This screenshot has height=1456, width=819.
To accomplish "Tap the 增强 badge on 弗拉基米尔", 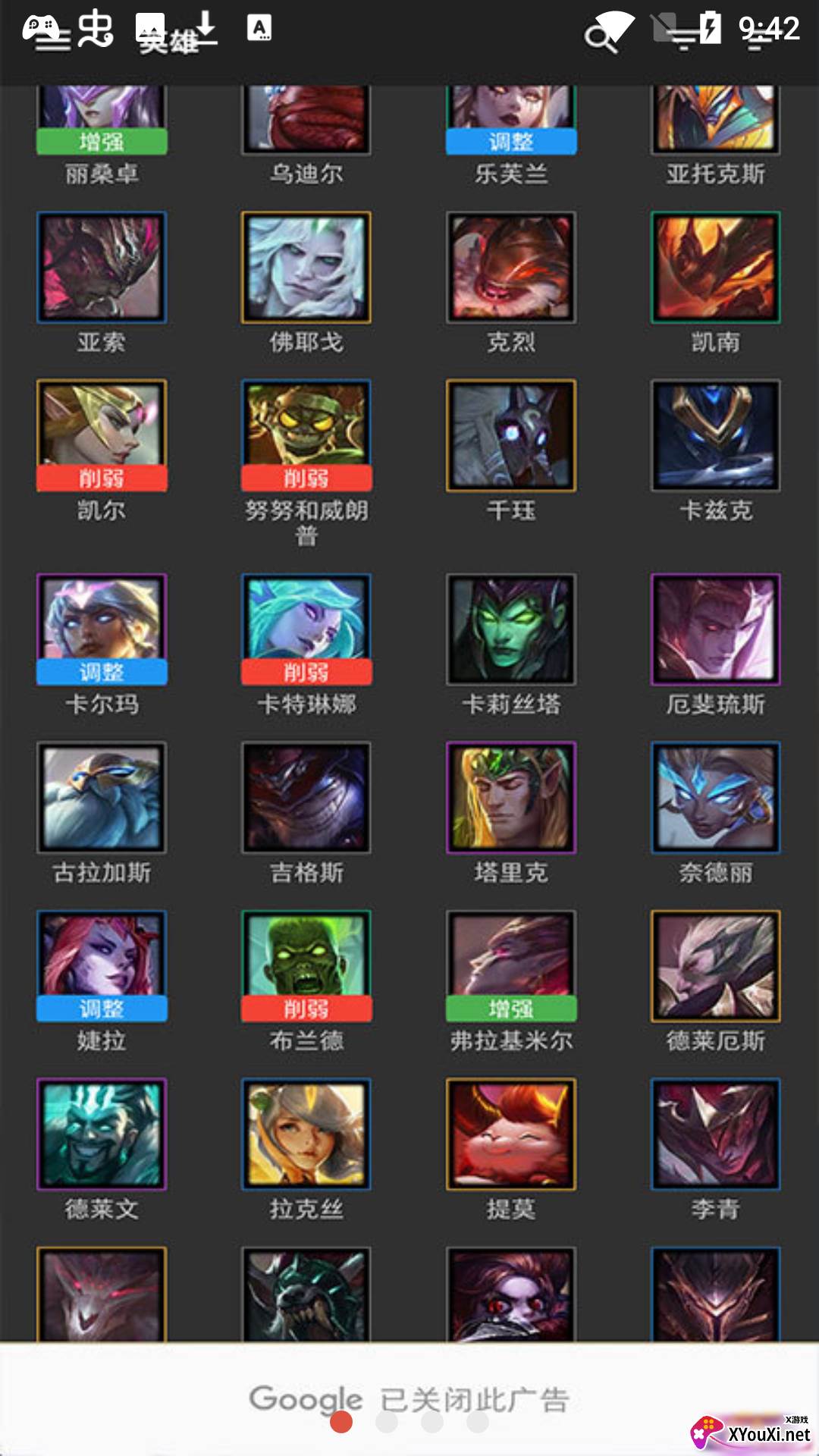I will pyautogui.click(x=511, y=1009).
